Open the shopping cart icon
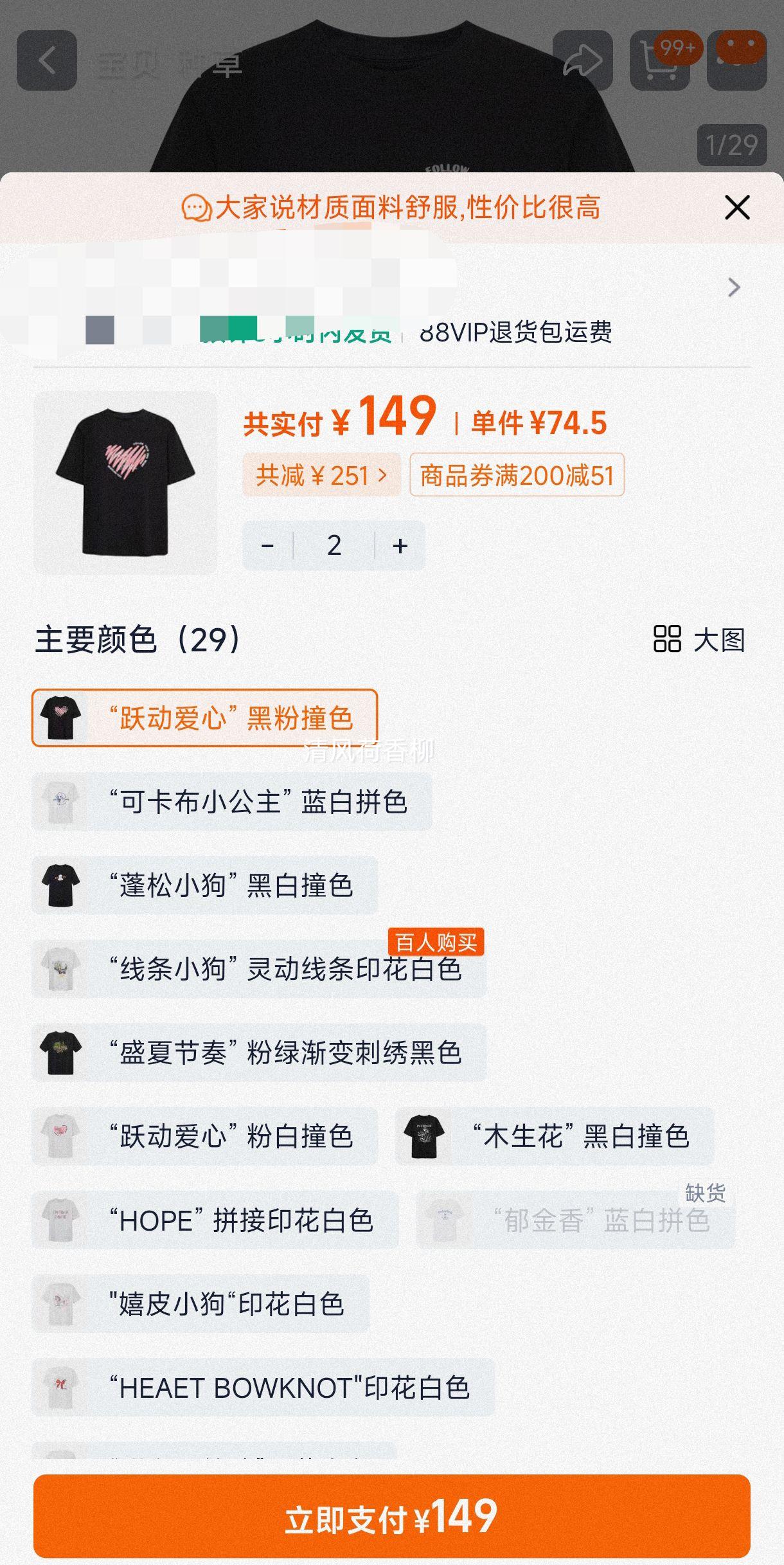 (x=660, y=60)
